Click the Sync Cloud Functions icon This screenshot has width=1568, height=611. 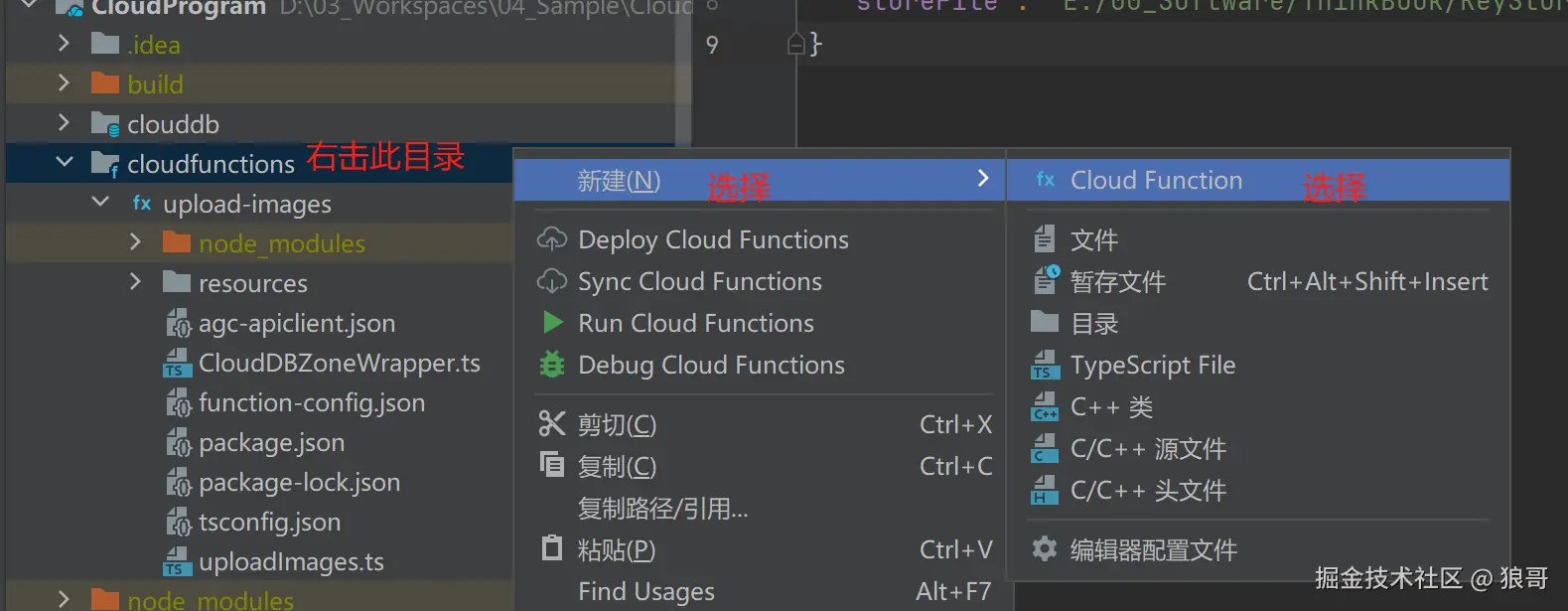(x=551, y=281)
